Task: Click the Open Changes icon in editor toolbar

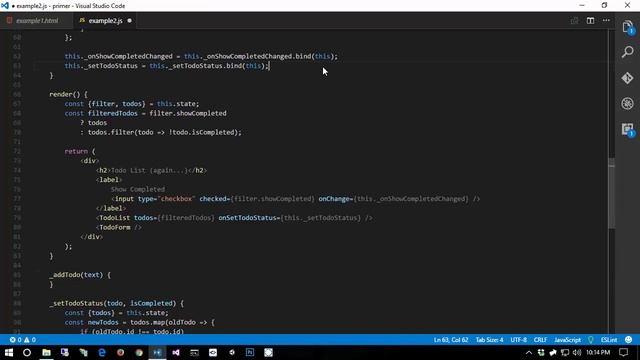Action: pos(574,20)
